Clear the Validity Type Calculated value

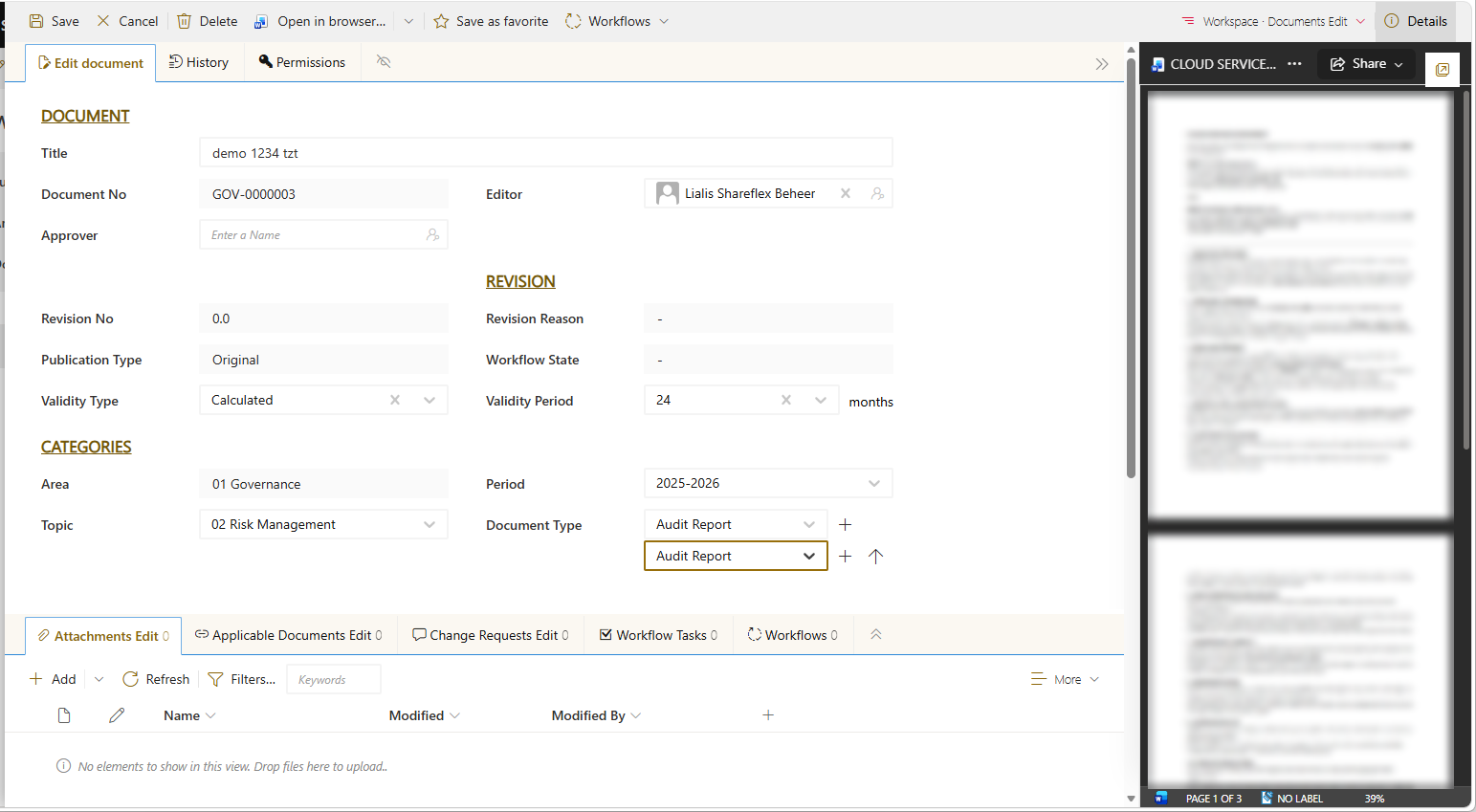pos(395,400)
